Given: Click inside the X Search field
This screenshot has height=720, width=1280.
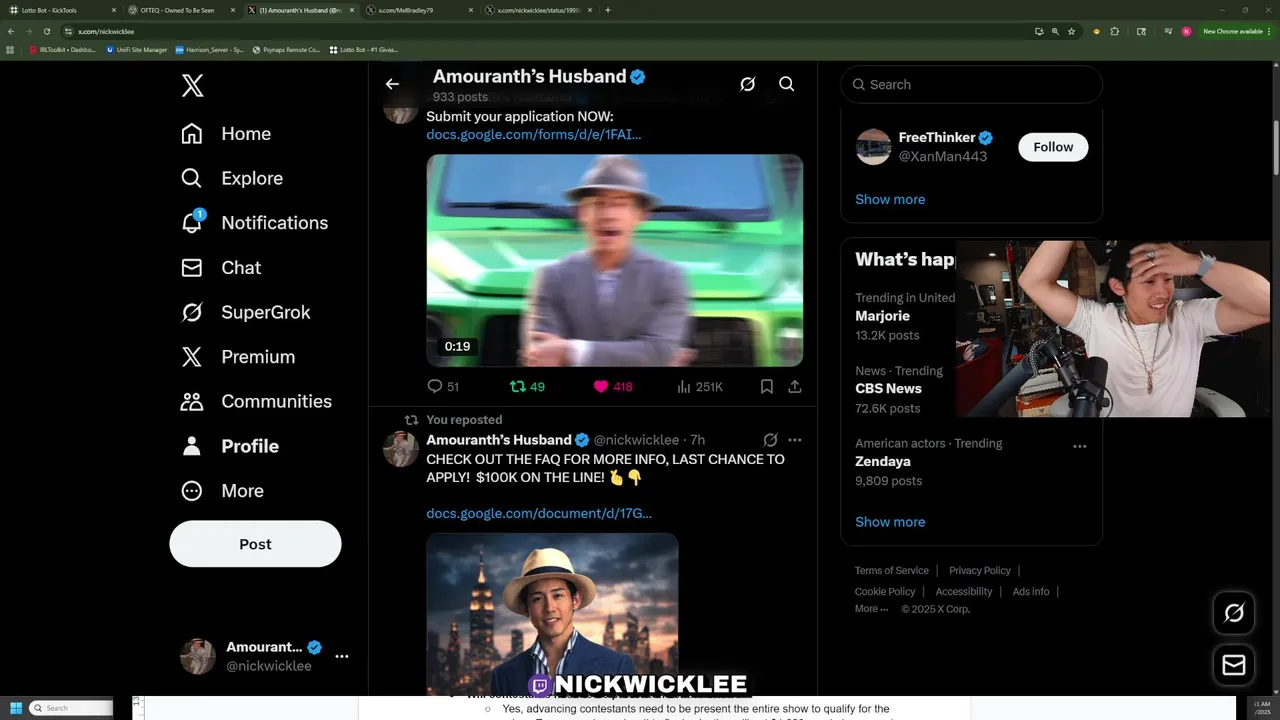Looking at the screenshot, I should click(971, 84).
